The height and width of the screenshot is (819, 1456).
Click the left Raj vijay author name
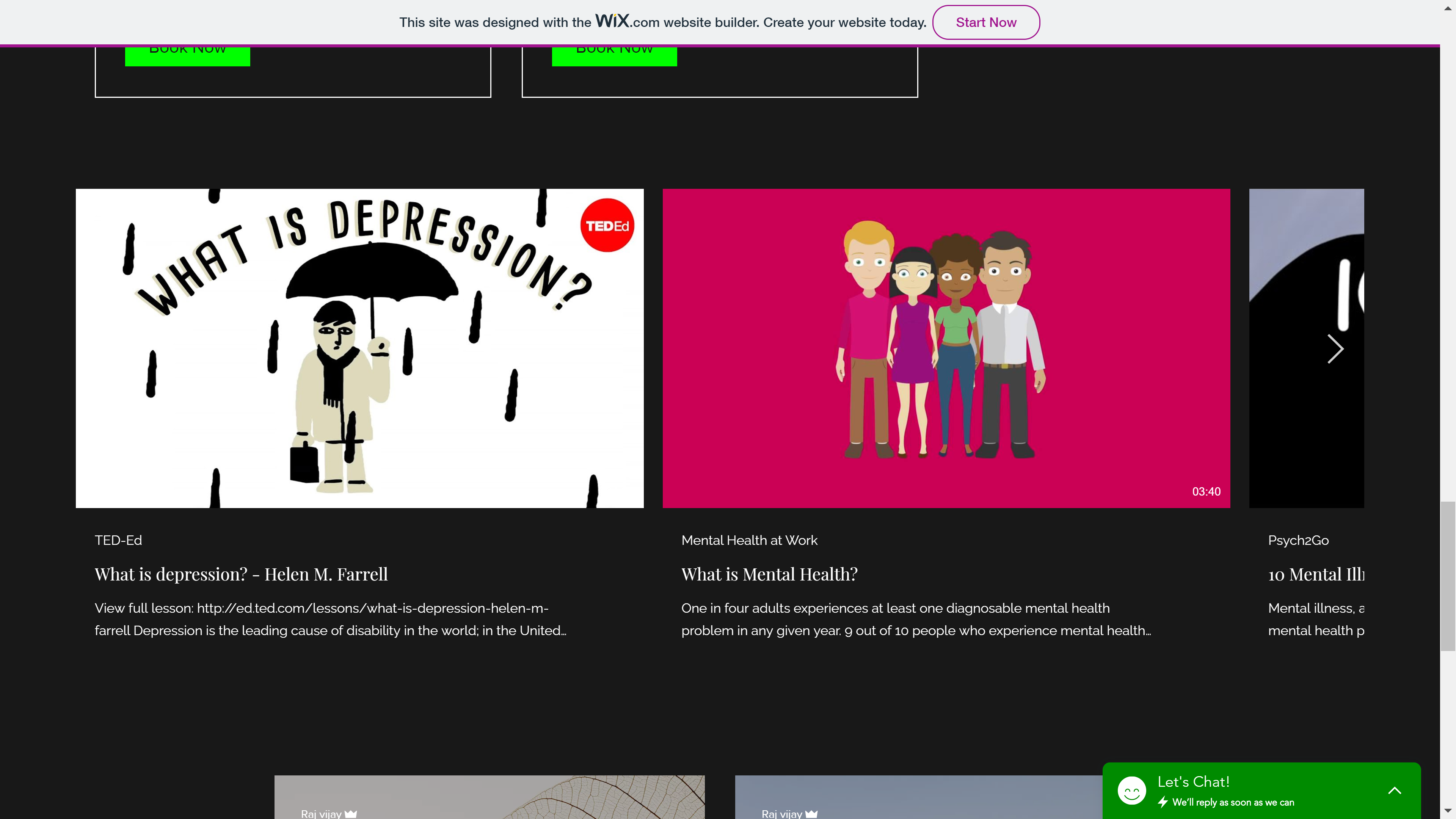point(321,813)
